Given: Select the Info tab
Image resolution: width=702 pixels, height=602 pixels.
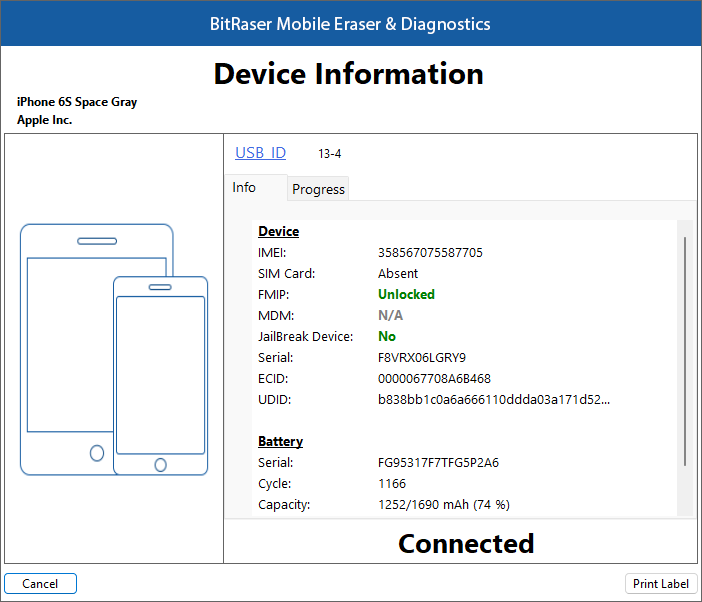Looking at the screenshot, I should [x=256, y=188].
